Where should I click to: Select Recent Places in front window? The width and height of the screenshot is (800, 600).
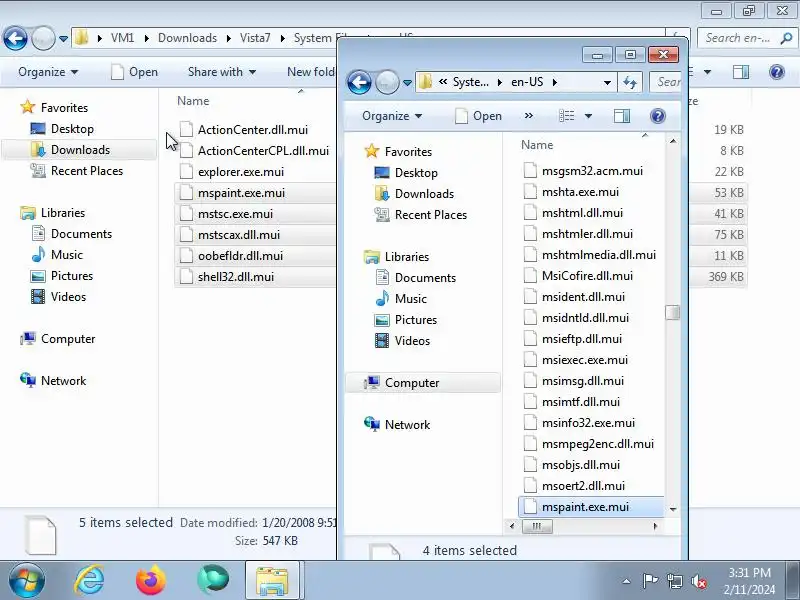click(431, 215)
